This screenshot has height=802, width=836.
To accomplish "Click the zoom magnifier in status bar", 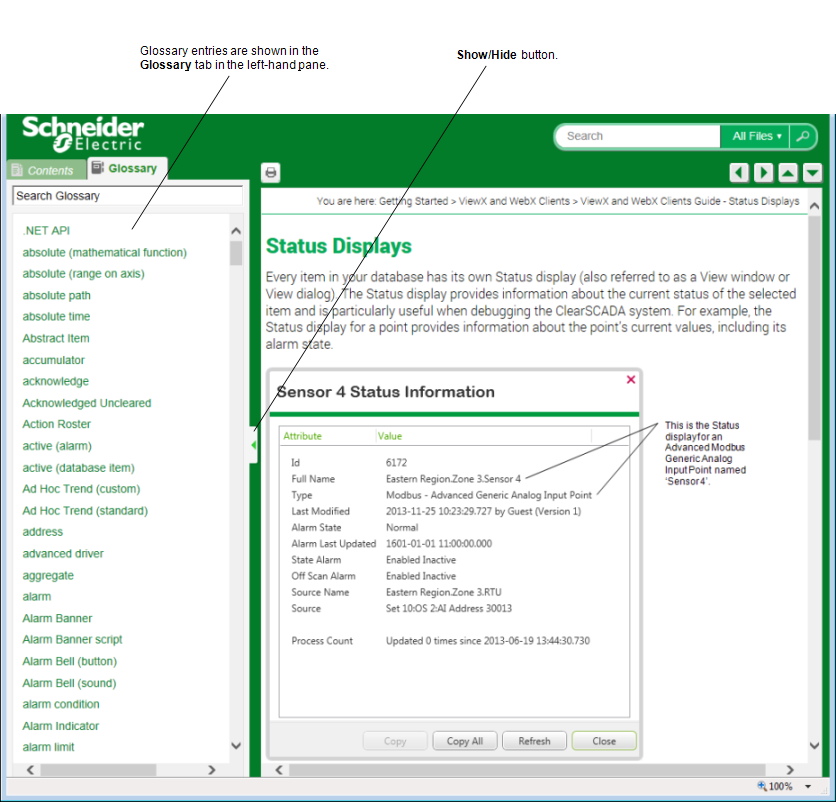I will 762,785.
